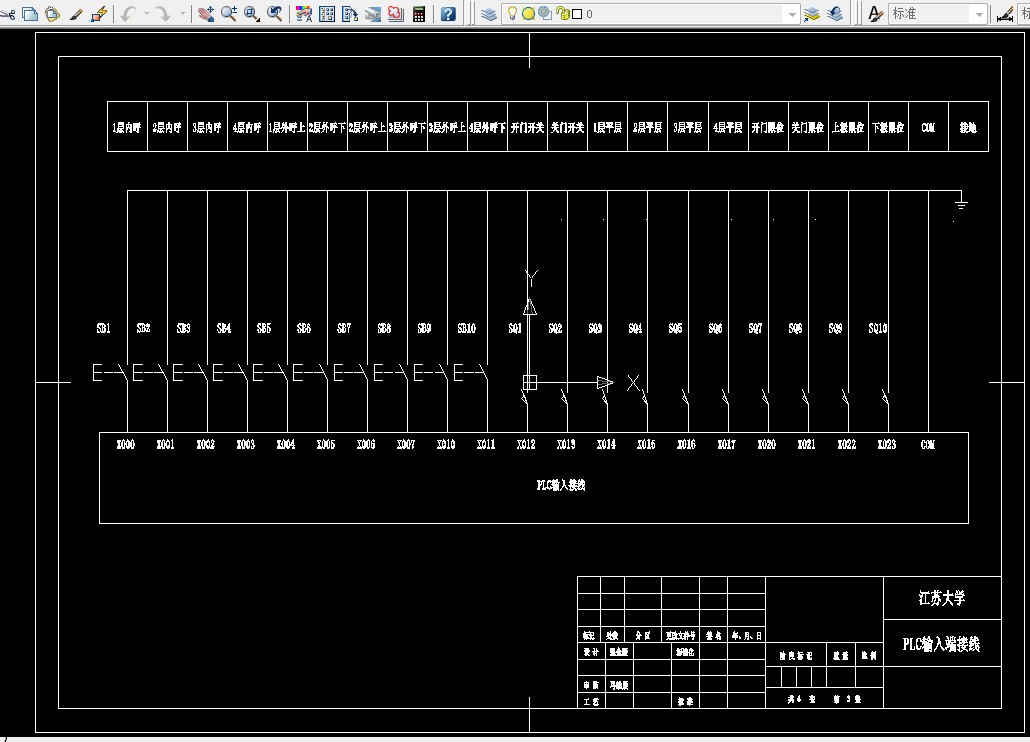Select the 江苏大学 title block text
Viewport: 1030px width, 742px height.
coord(941,598)
